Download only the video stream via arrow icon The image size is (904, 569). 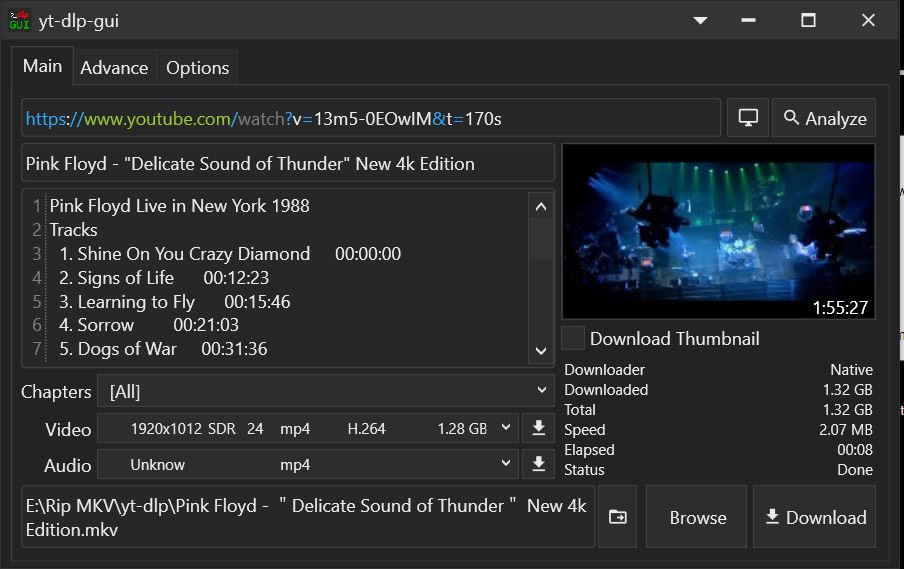538,428
